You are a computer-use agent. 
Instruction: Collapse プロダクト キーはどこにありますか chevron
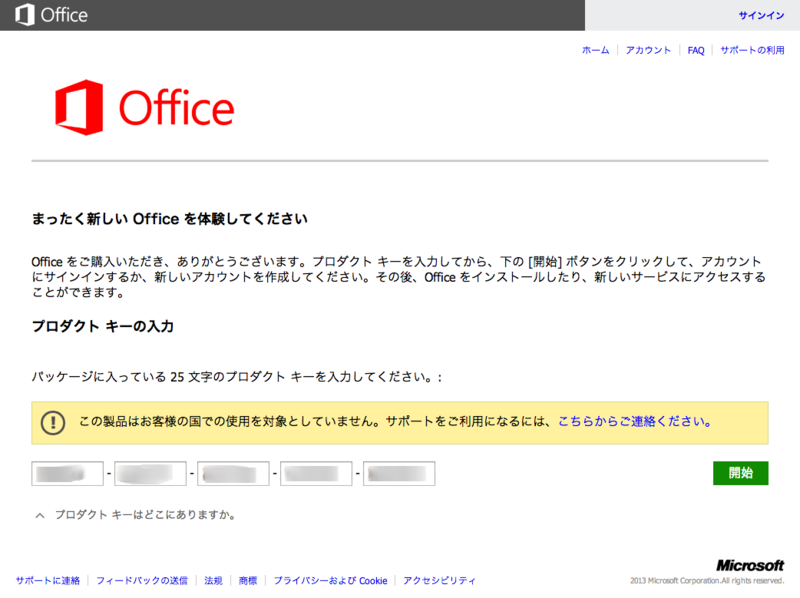(x=40, y=515)
